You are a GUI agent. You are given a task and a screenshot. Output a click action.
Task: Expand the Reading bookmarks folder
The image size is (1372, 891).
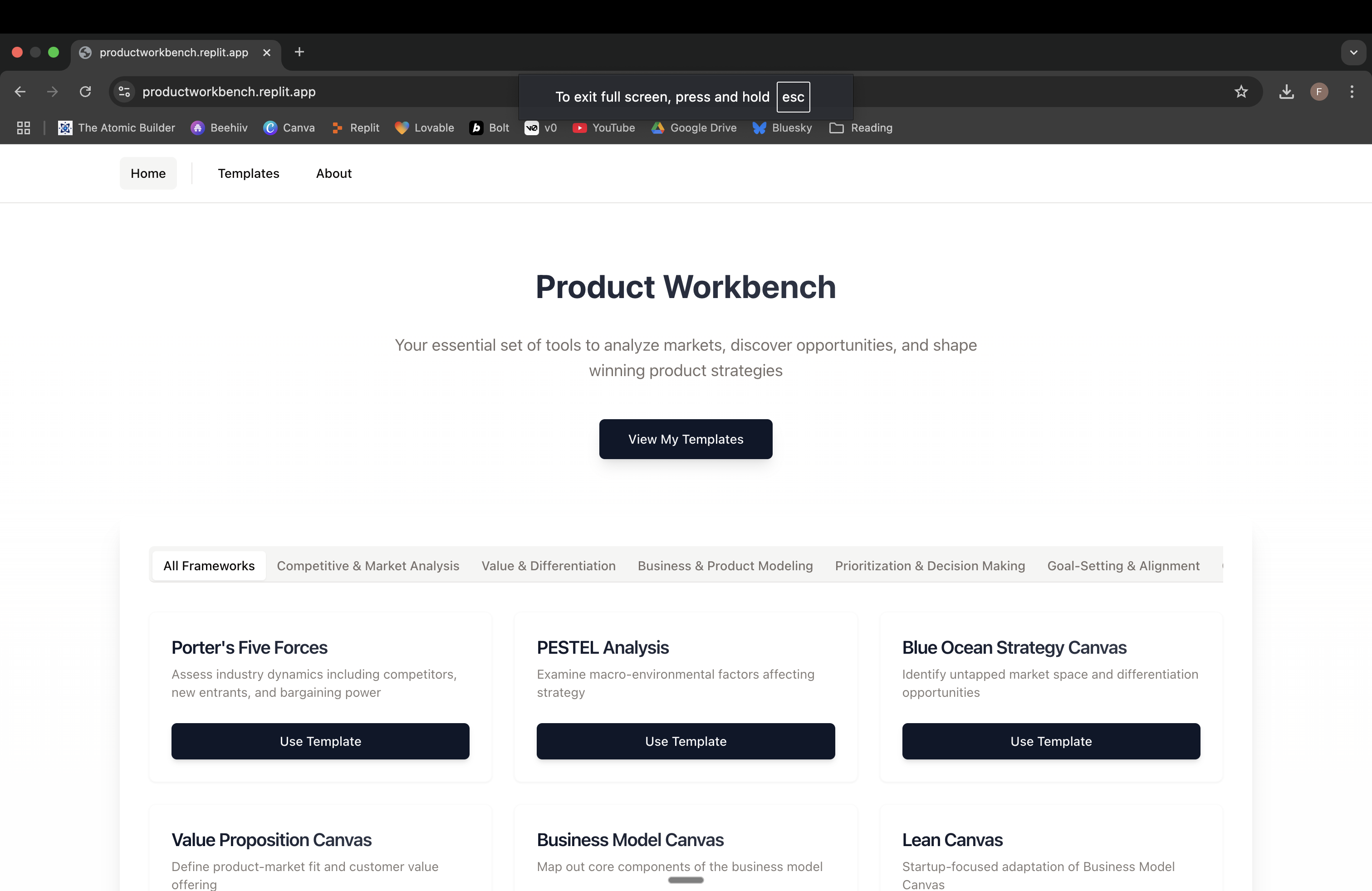coord(861,128)
